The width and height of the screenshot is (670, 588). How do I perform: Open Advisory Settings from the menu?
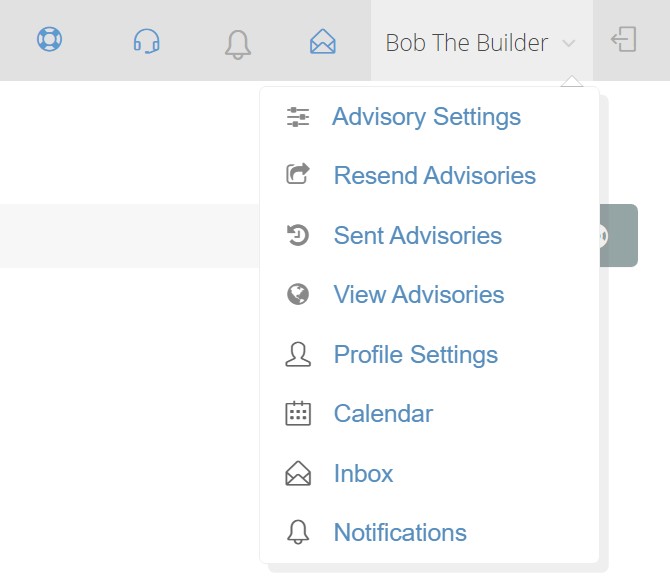point(426,117)
